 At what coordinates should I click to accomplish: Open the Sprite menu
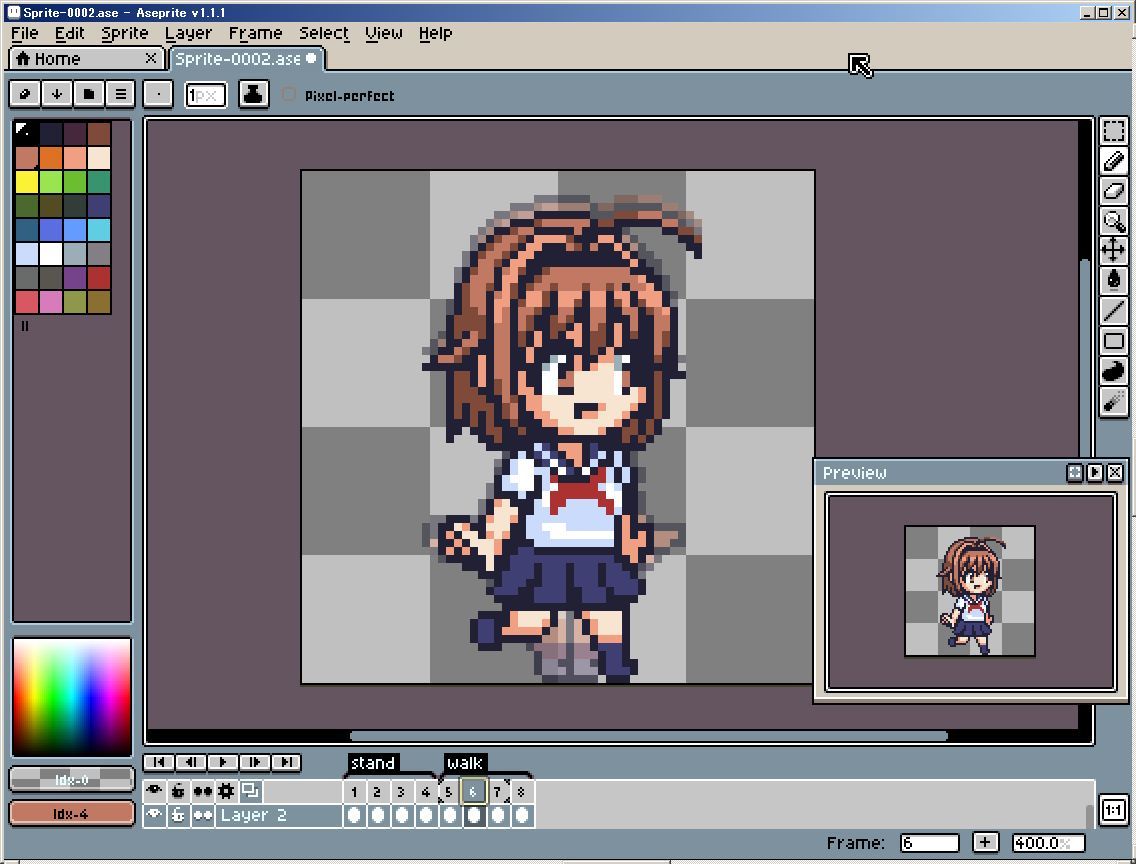[124, 33]
